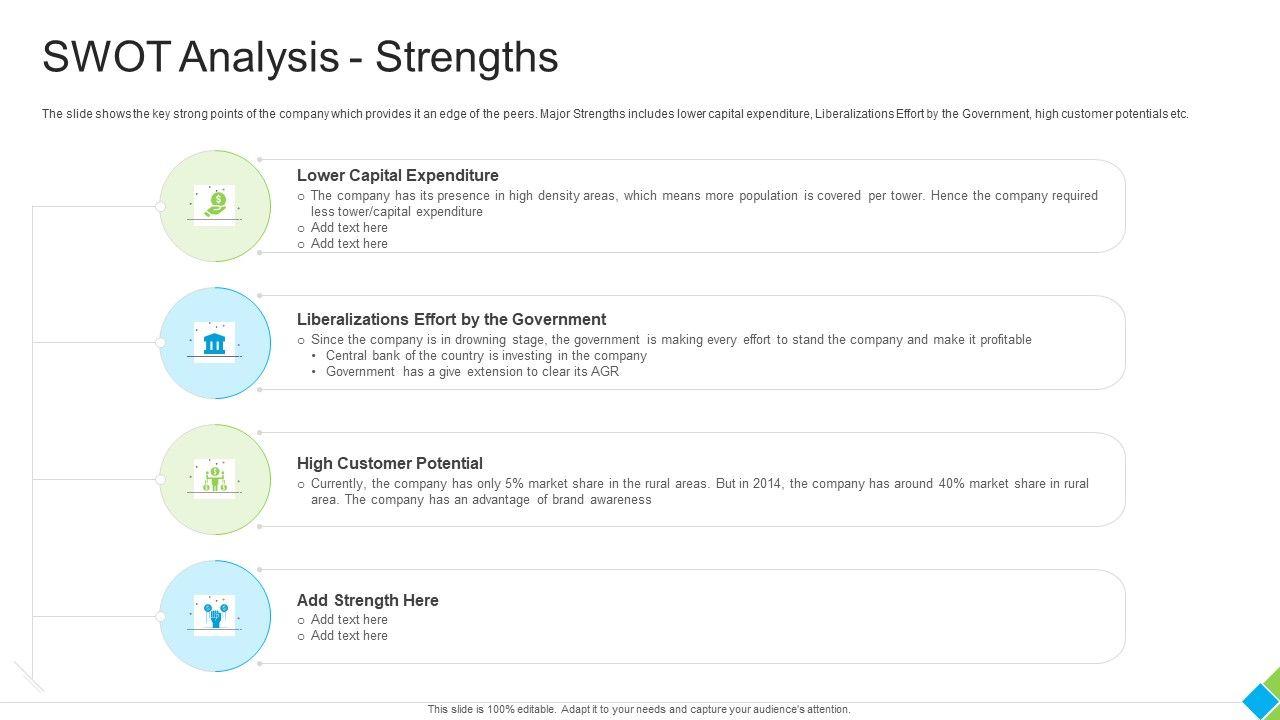Click the "Lower Capital Expenditure" heading

pos(398,176)
